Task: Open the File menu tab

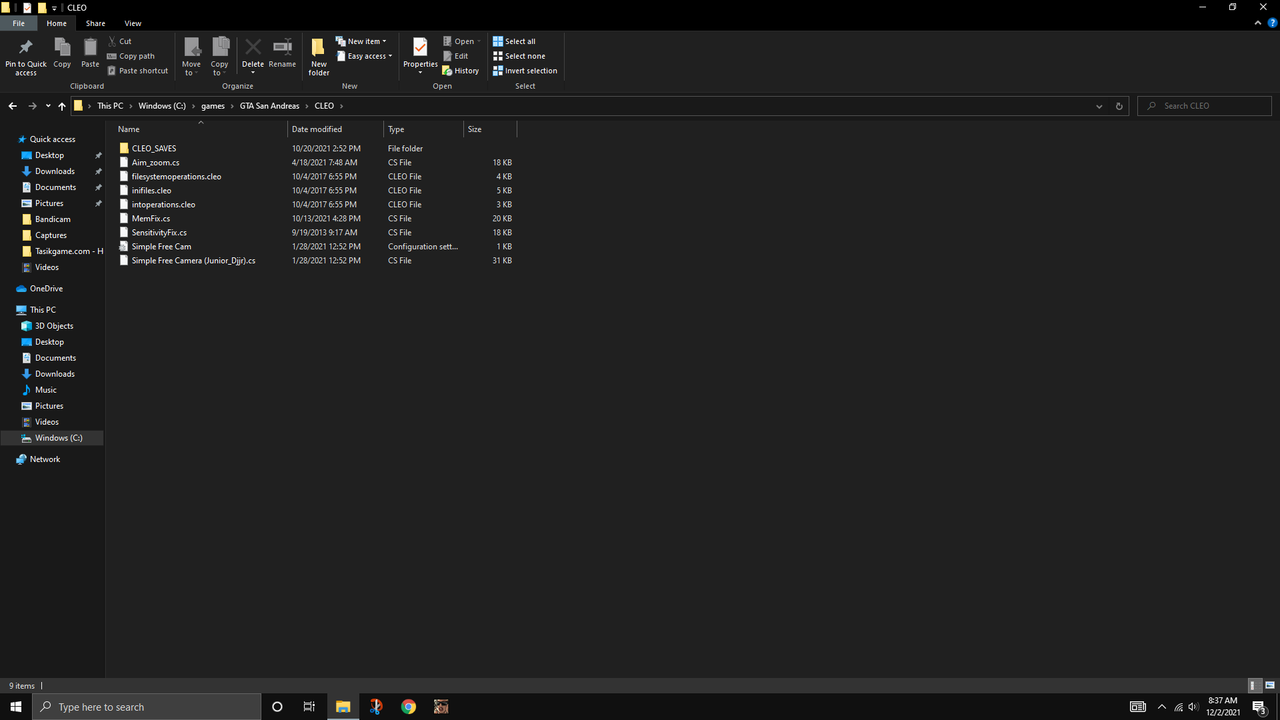Action: (x=19, y=23)
